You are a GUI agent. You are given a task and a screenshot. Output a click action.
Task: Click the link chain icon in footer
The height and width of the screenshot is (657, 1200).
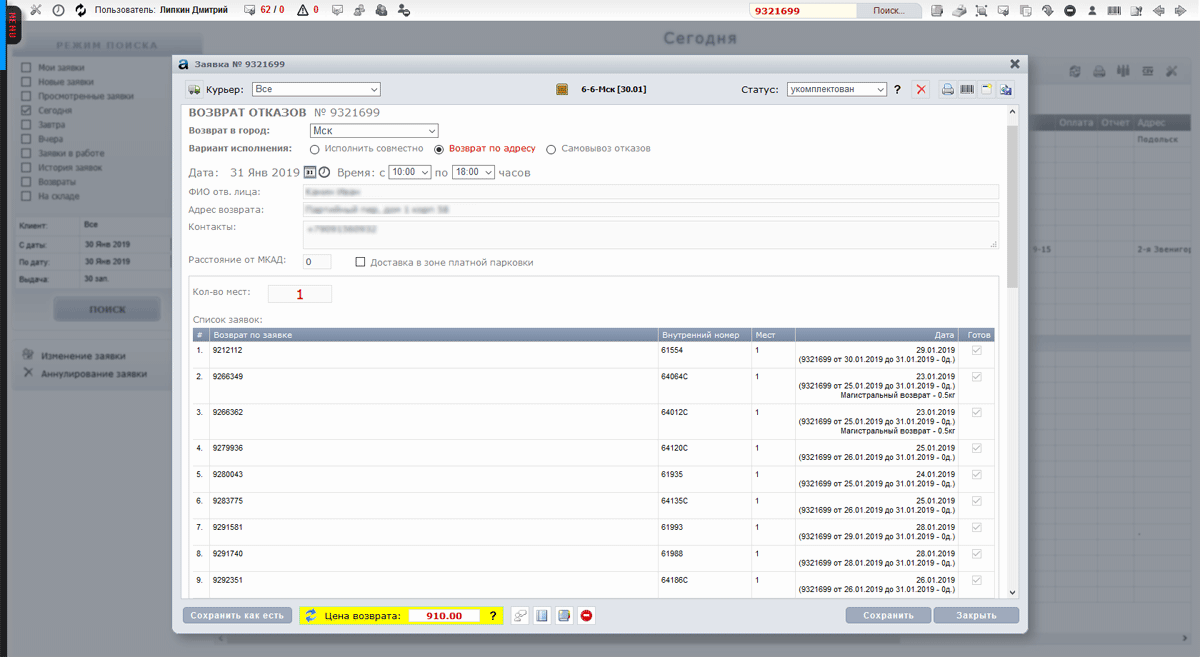[520, 616]
